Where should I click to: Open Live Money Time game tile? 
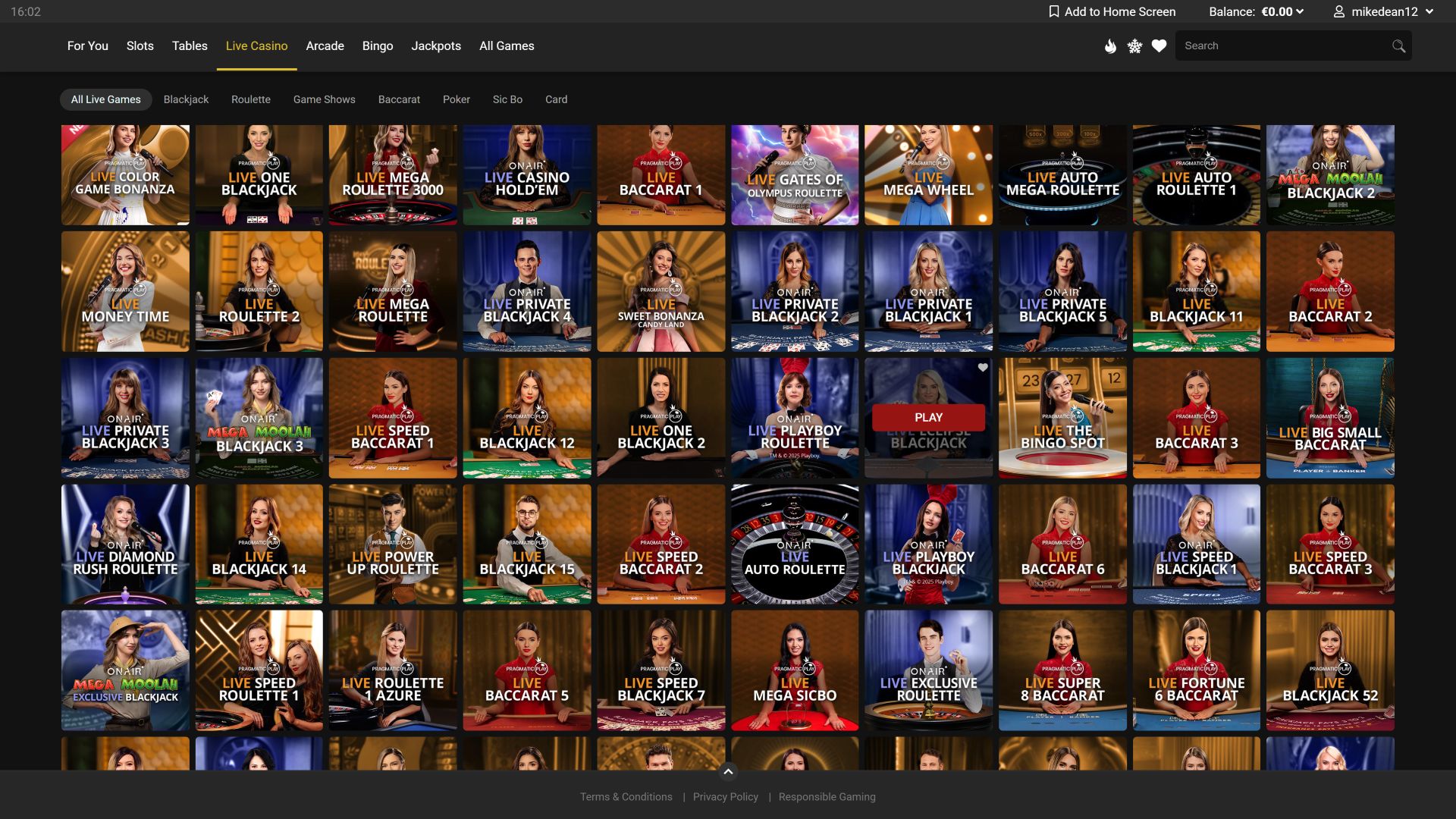pyautogui.click(x=125, y=291)
